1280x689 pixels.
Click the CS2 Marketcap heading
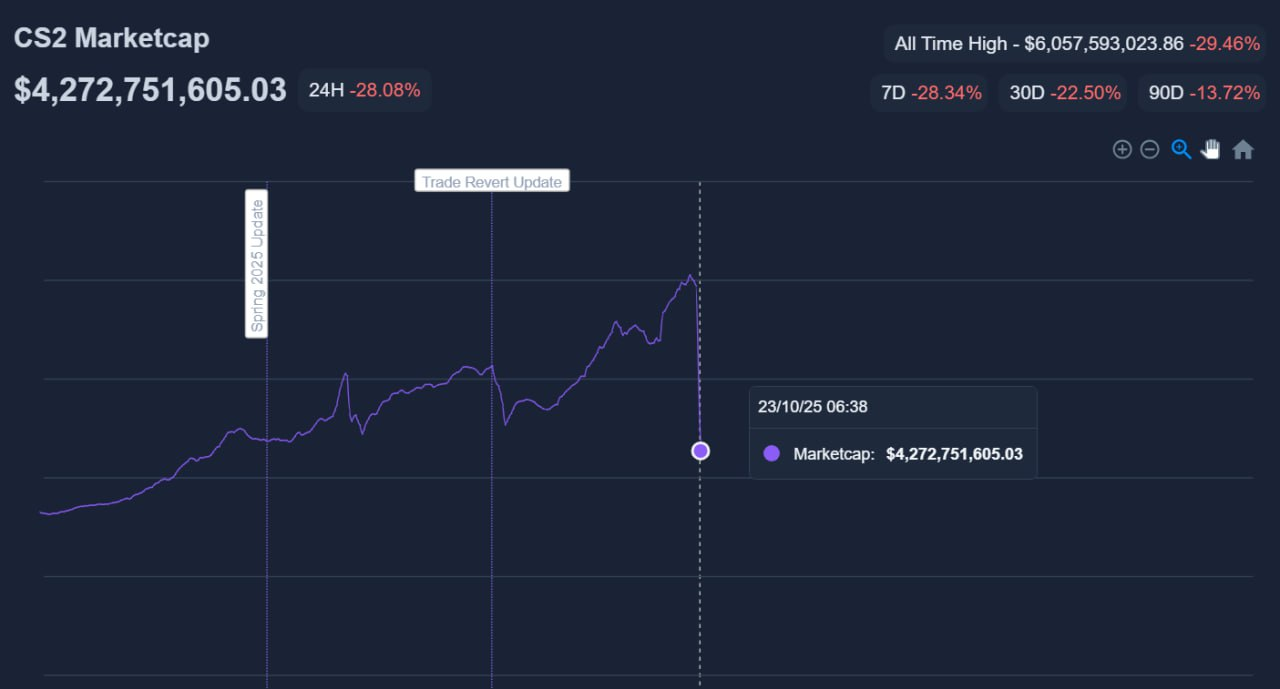click(112, 38)
